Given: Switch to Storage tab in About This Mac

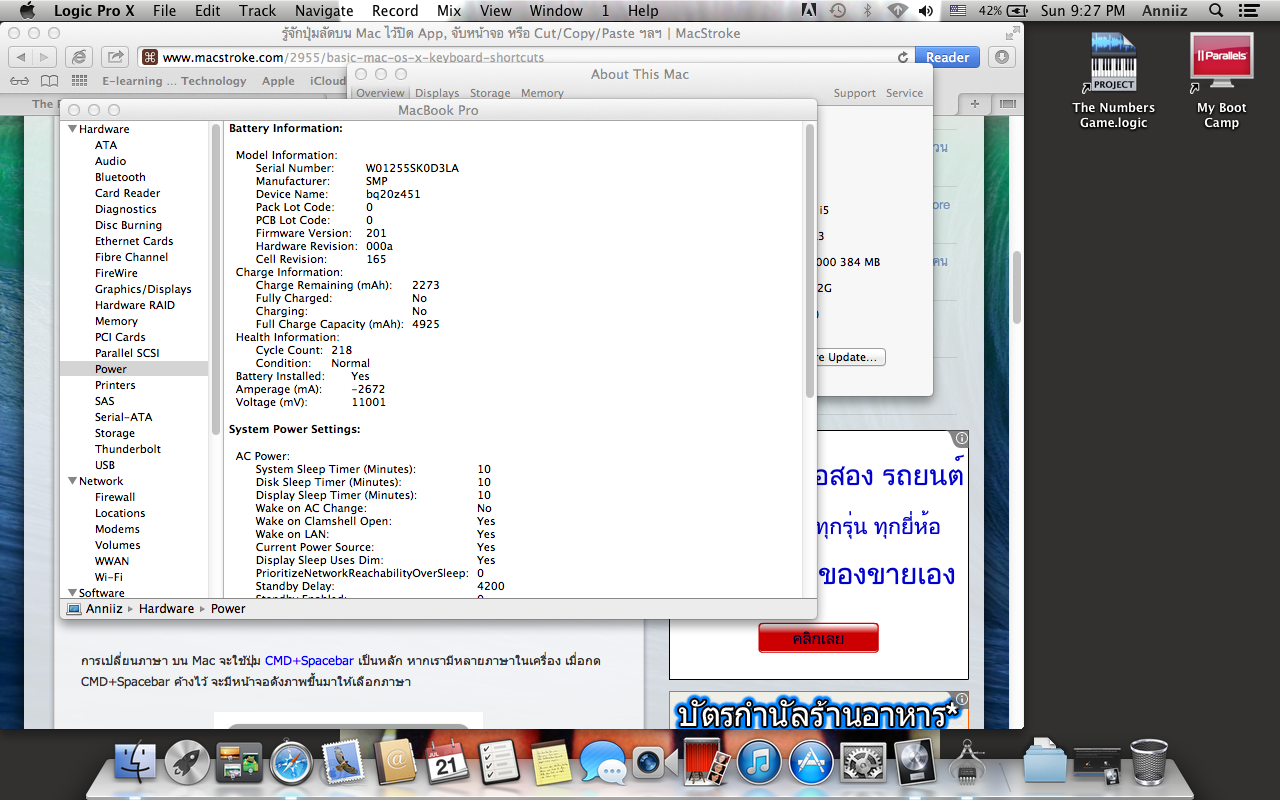Looking at the screenshot, I should 490,93.
